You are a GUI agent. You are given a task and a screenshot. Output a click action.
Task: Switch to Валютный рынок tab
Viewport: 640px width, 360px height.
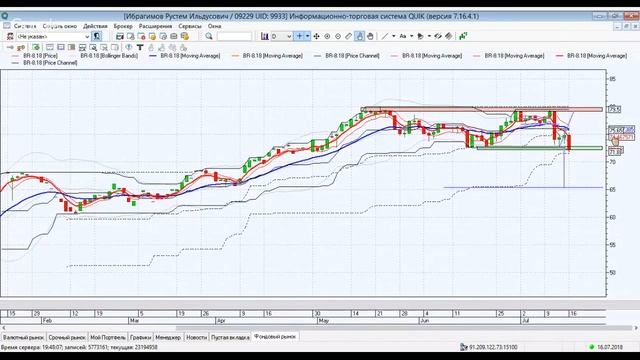click(23, 338)
